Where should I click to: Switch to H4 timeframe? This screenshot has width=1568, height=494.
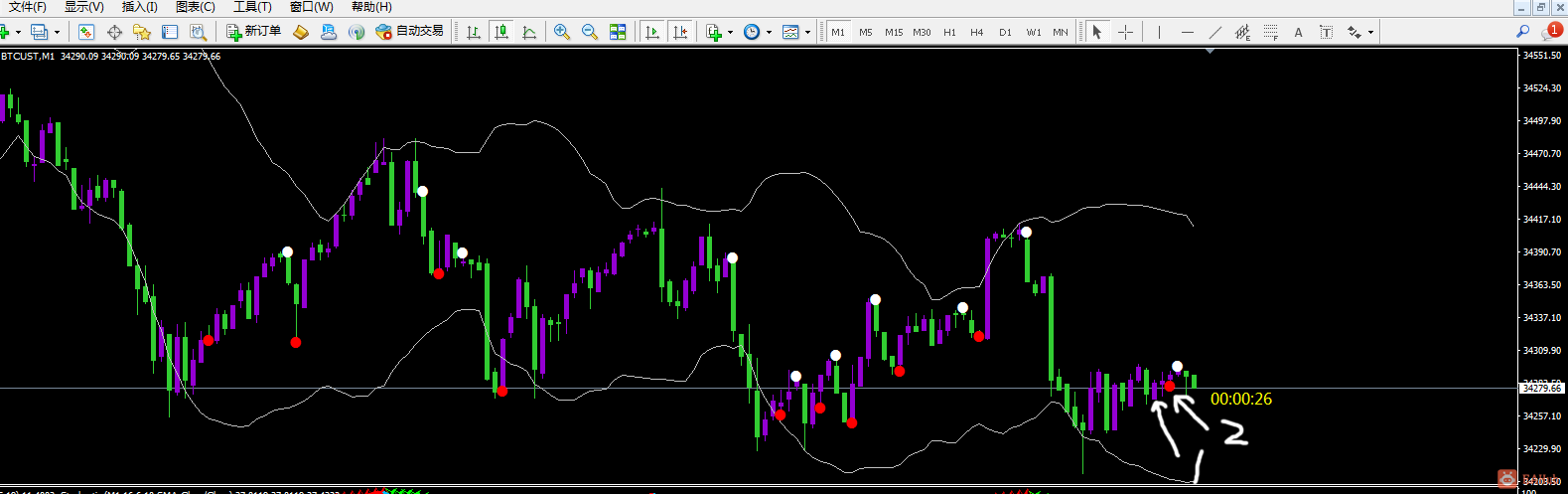point(977,32)
